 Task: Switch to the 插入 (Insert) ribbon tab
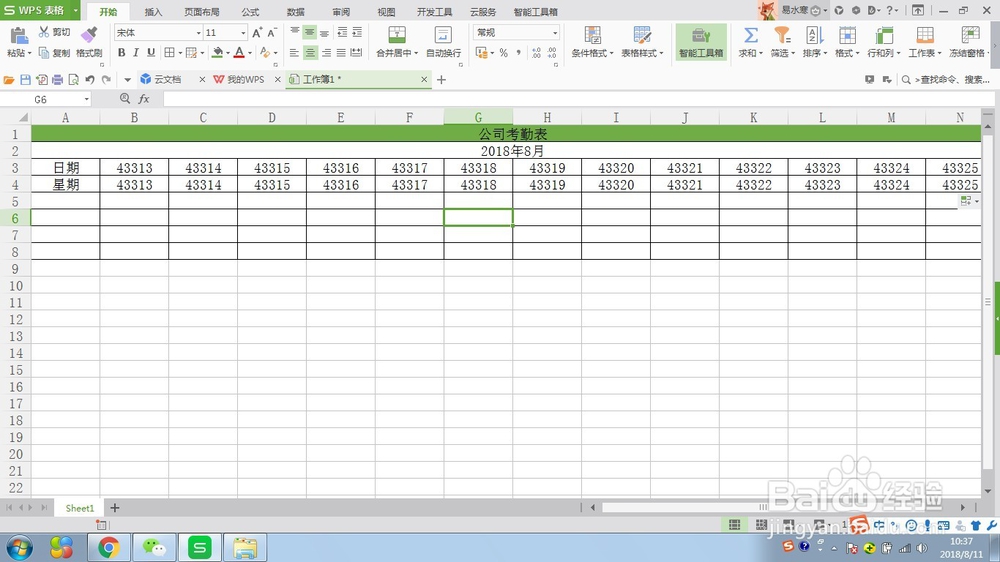[153, 11]
